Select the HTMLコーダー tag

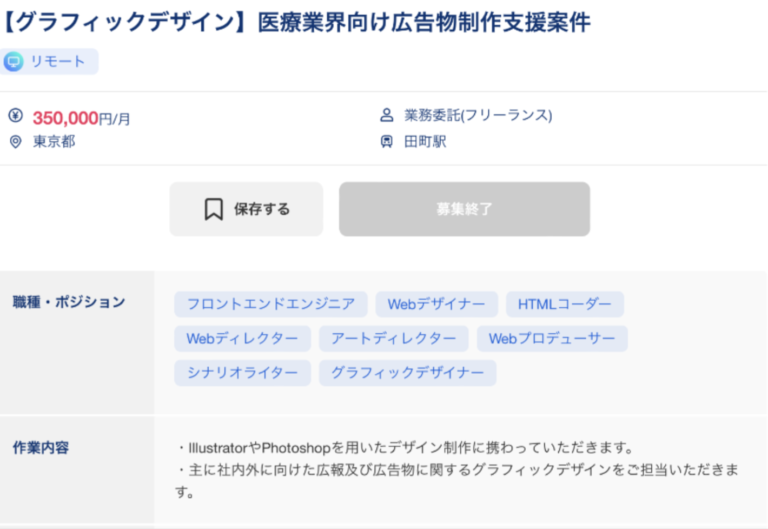(x=564, y=305)
